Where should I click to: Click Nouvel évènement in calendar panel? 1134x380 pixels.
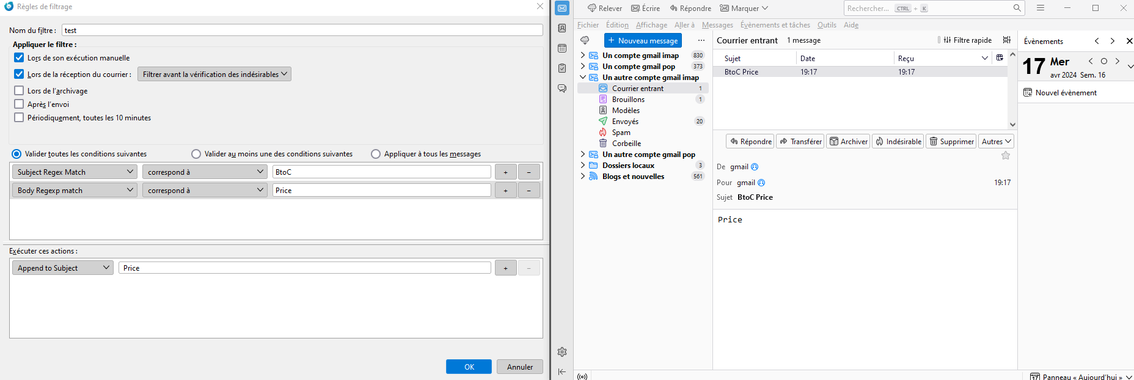tap(1060, 93)
